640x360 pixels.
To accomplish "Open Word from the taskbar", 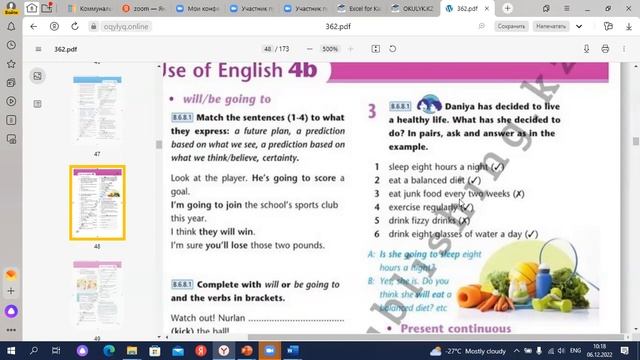I will pyautogui.click(x=293, y=351).
